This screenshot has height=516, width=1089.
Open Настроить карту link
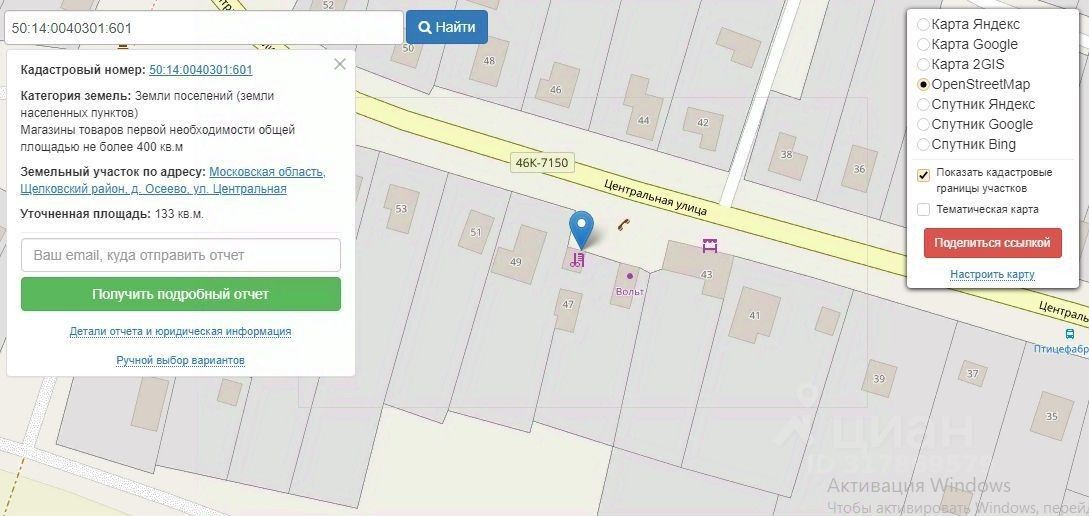coord(992,274)
